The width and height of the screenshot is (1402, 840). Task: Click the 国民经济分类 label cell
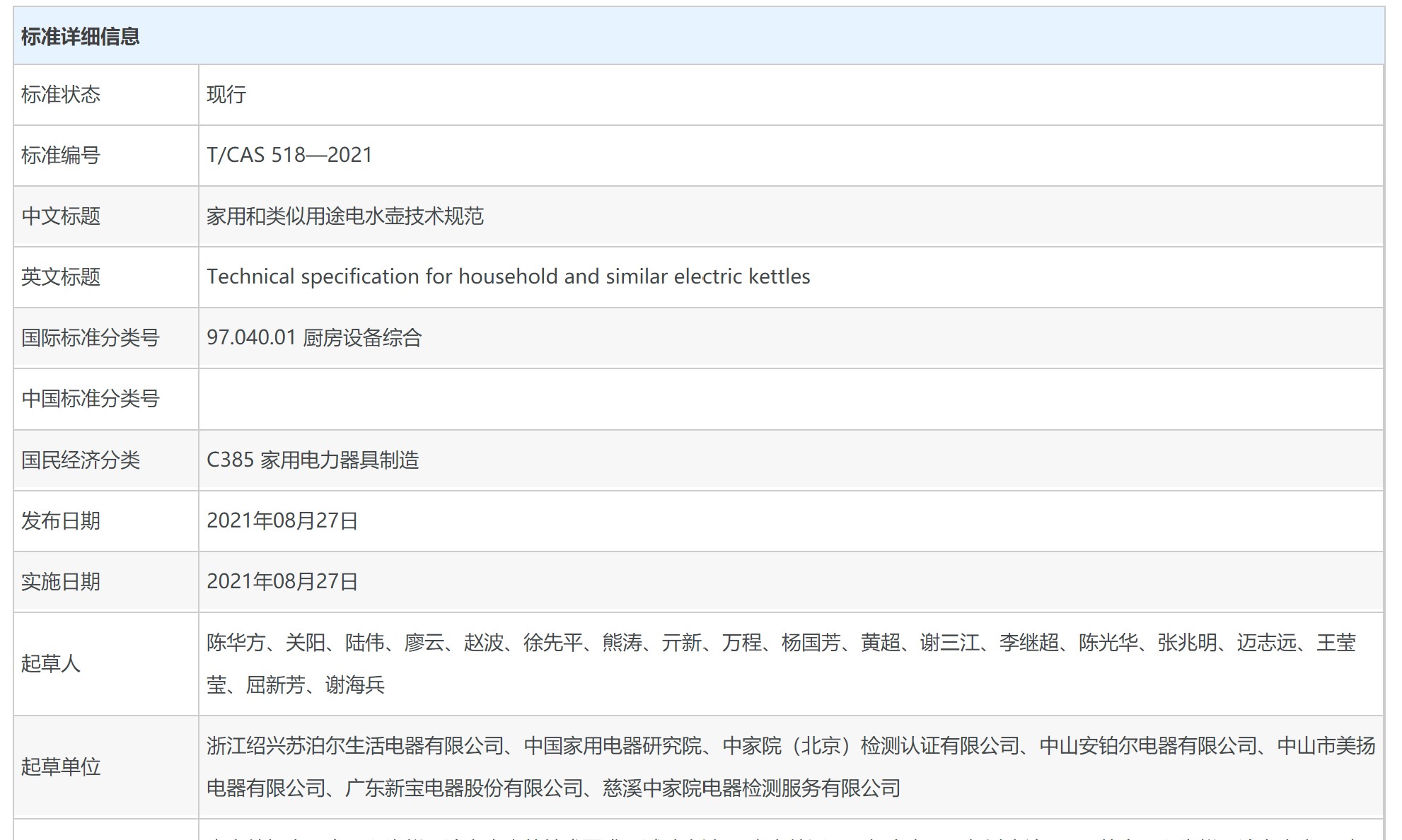pos(81,460)
